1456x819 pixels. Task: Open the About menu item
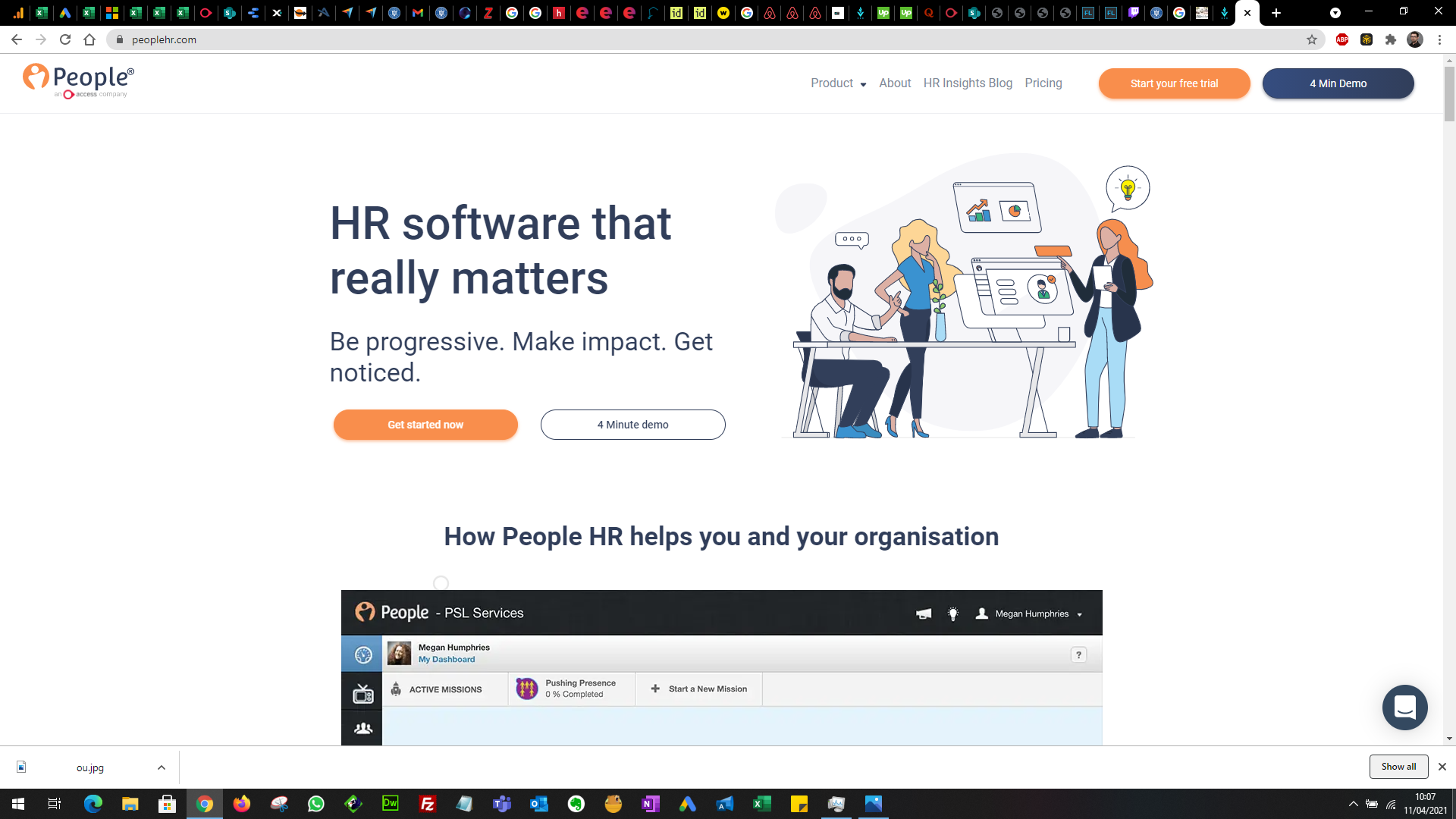[x=895, y=83]
